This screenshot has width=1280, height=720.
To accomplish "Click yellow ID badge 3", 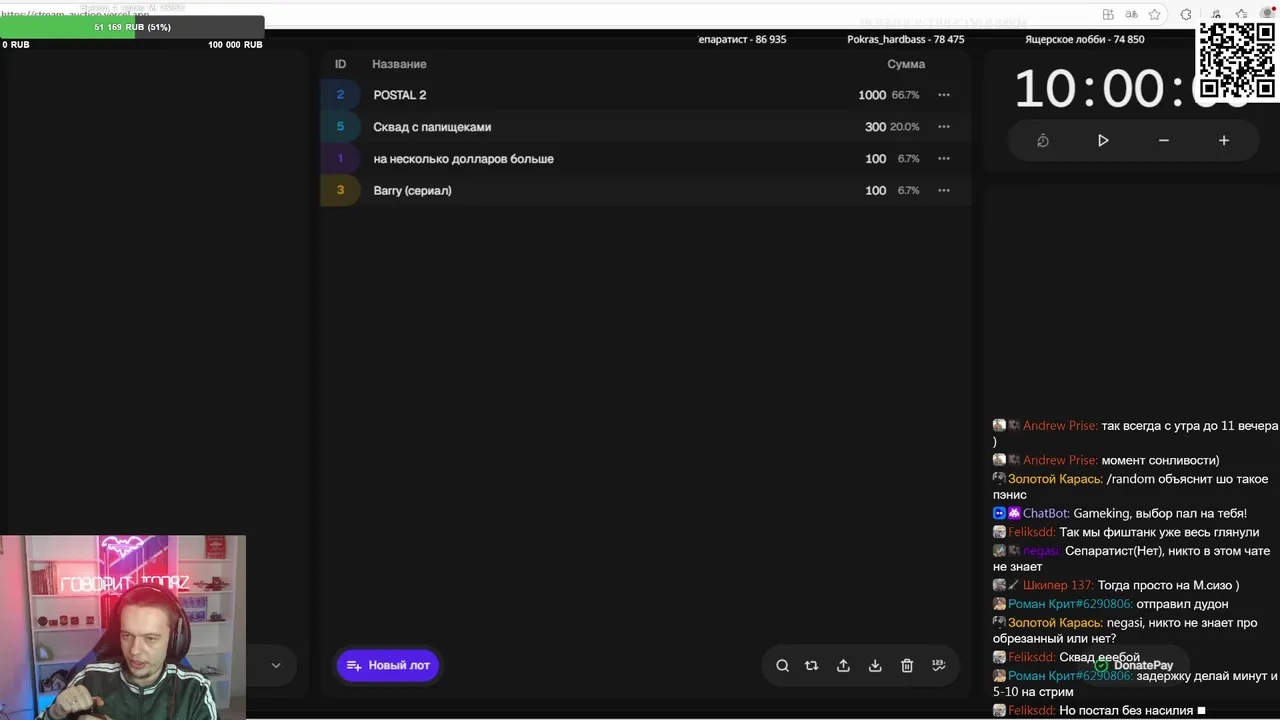I will (340, 191).
